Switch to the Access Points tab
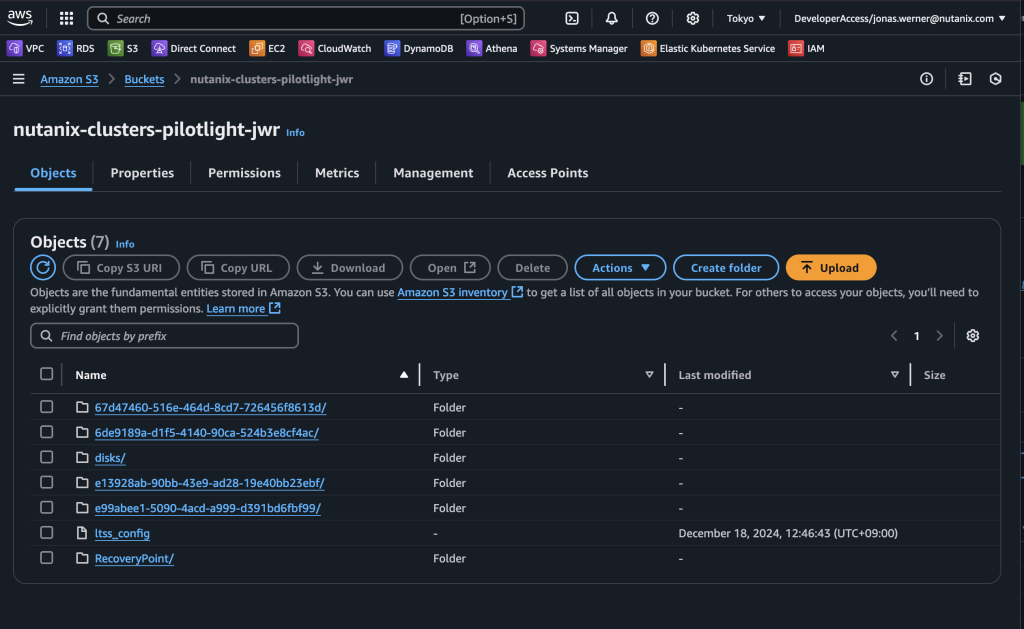 point(548,173)
